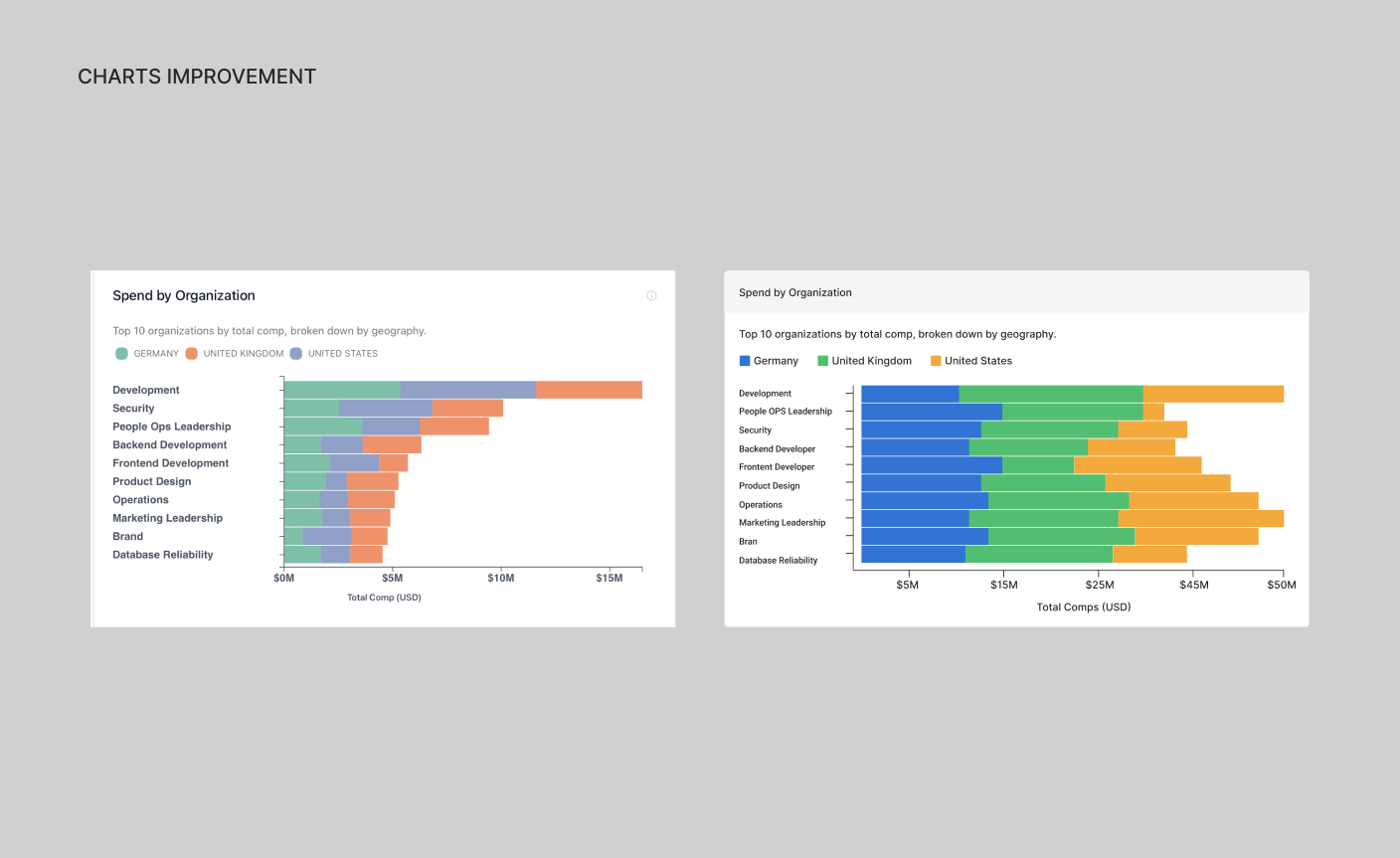1400x858 pixels.
Task: Click 'People OPS Leadership' label in right chart
Action: coord(786,412)
